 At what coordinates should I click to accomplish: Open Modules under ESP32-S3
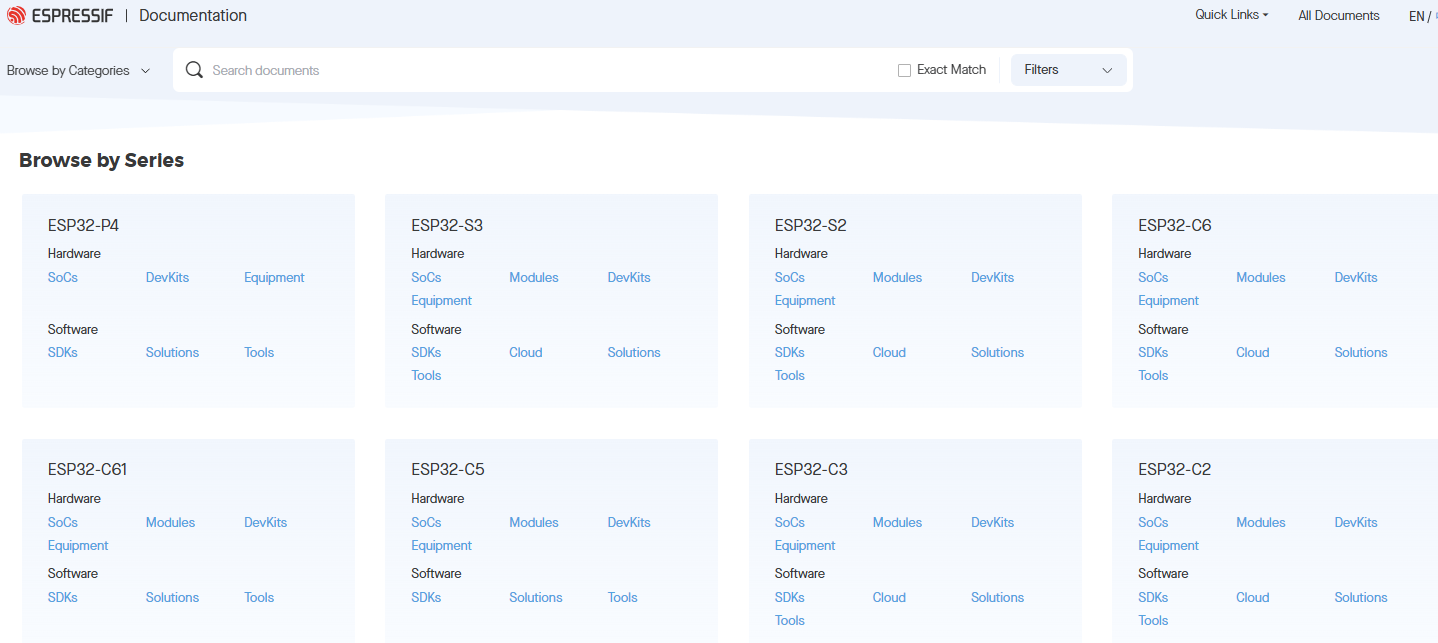click(534, 277)
